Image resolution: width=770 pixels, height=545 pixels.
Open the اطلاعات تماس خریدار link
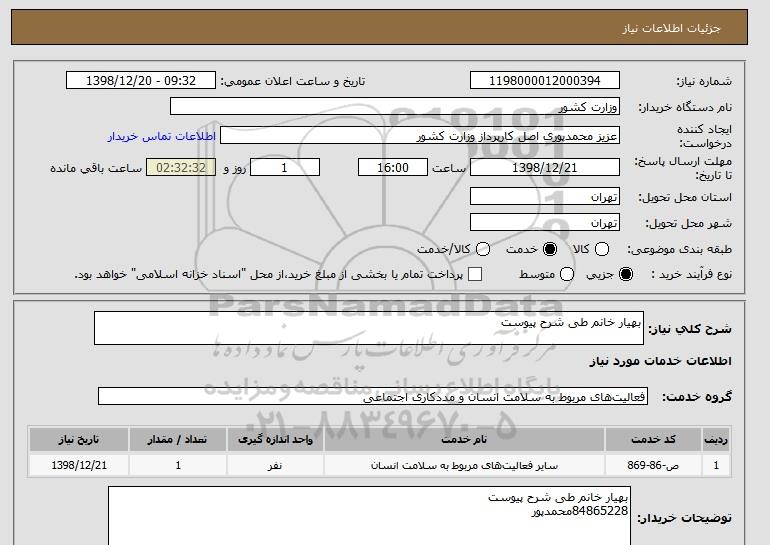(x=162, y=136)
